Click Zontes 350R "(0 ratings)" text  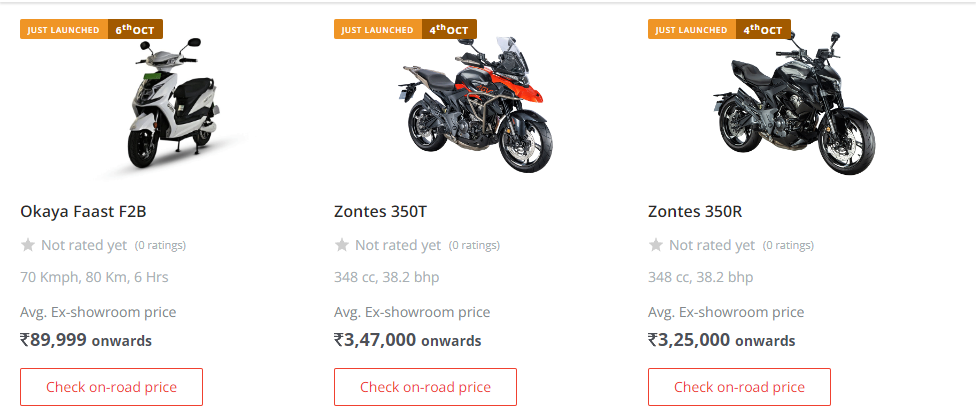click(x=788, y=245)
